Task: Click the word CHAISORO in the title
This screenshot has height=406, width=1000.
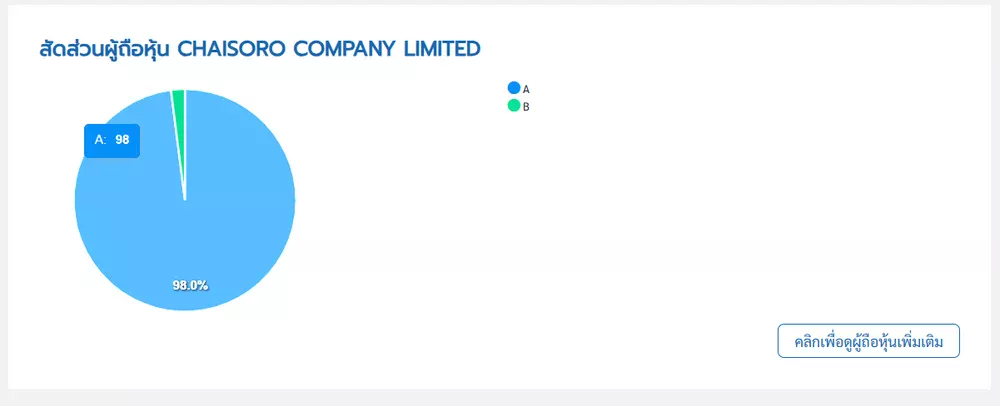Action: pos(232,47)
